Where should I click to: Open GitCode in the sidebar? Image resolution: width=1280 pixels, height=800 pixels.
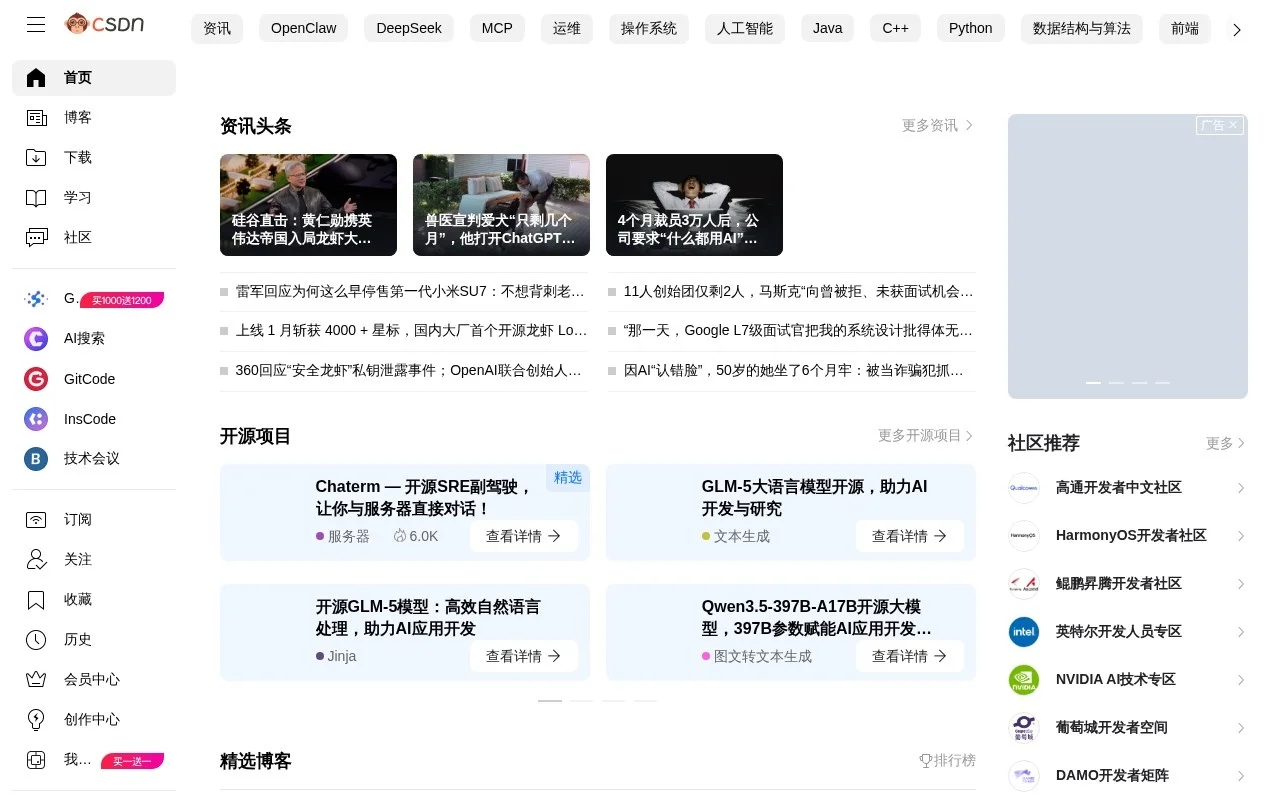[88, 379]
